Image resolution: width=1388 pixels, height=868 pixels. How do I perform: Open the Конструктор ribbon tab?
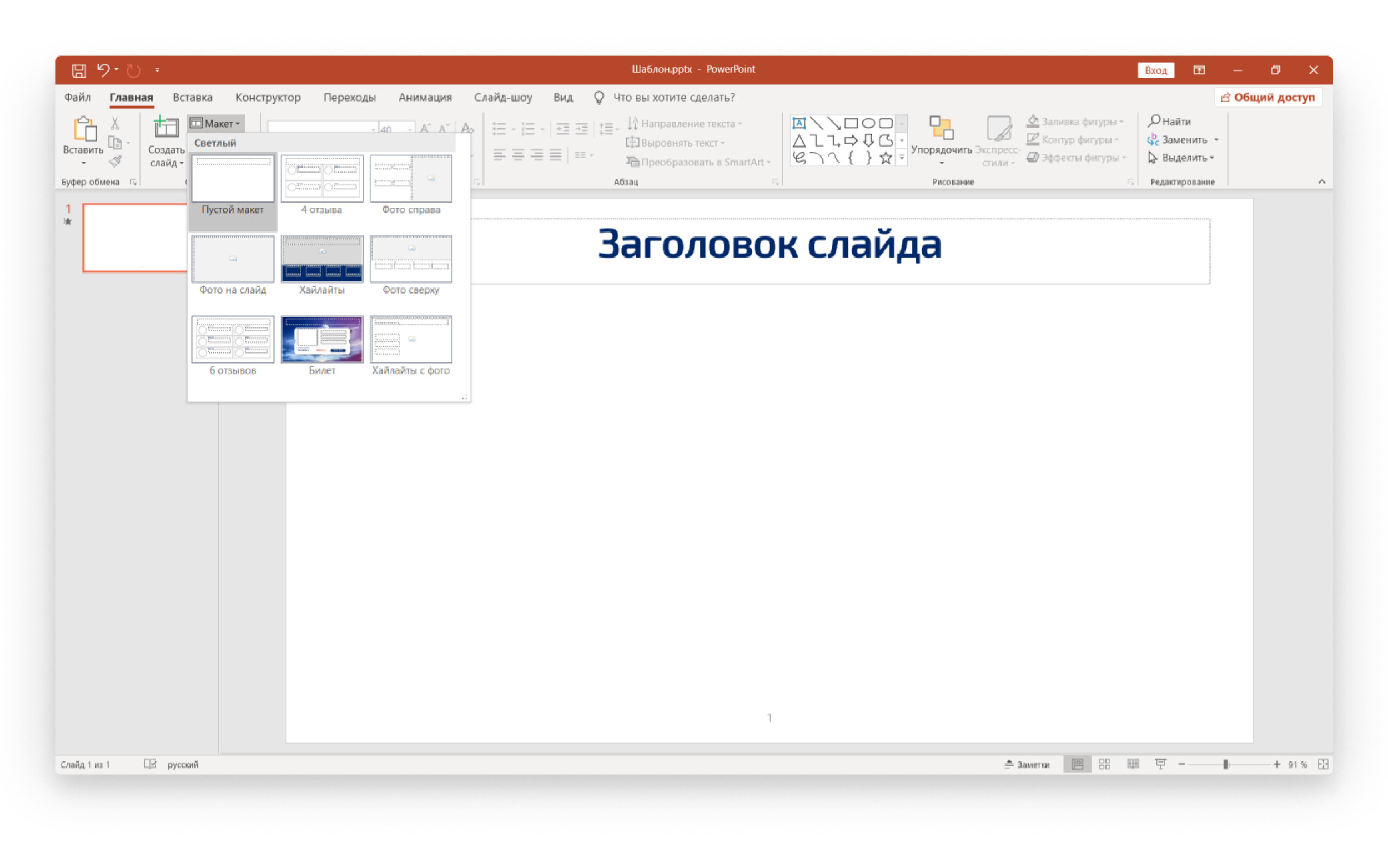[x=268, y=97]
